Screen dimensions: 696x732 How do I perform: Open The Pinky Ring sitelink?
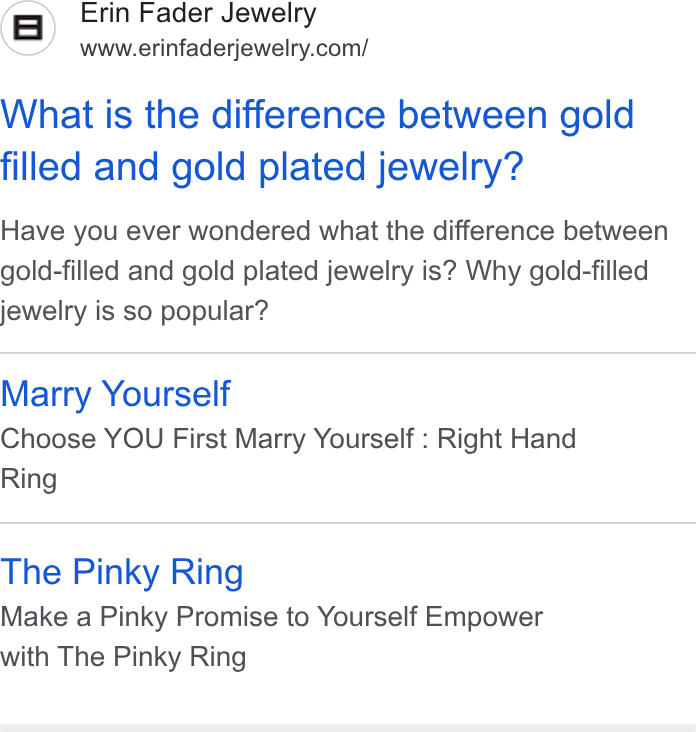click(122, 572)
